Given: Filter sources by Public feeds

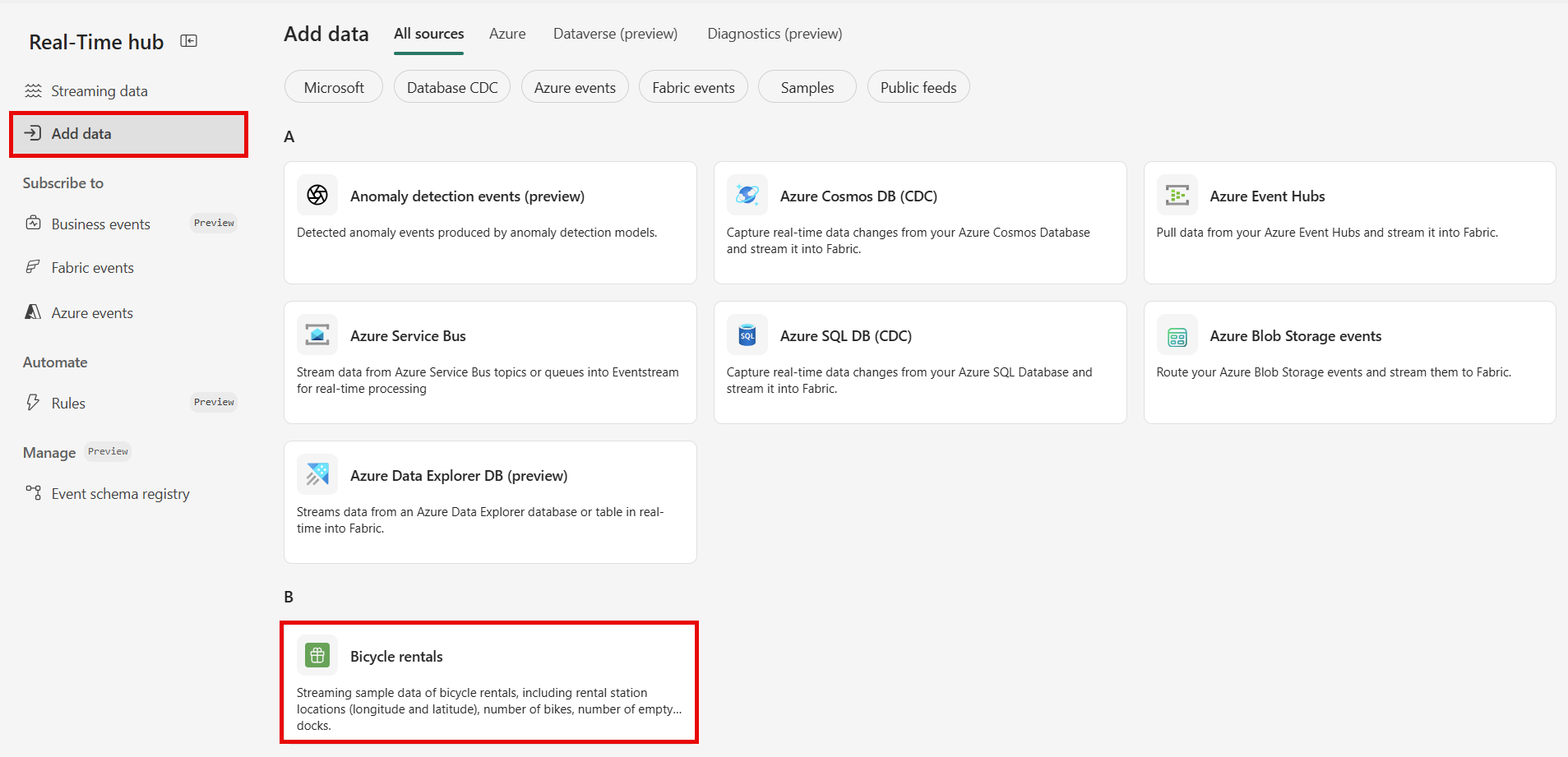Looking at the screenshot, I should (x=918, y=87).
